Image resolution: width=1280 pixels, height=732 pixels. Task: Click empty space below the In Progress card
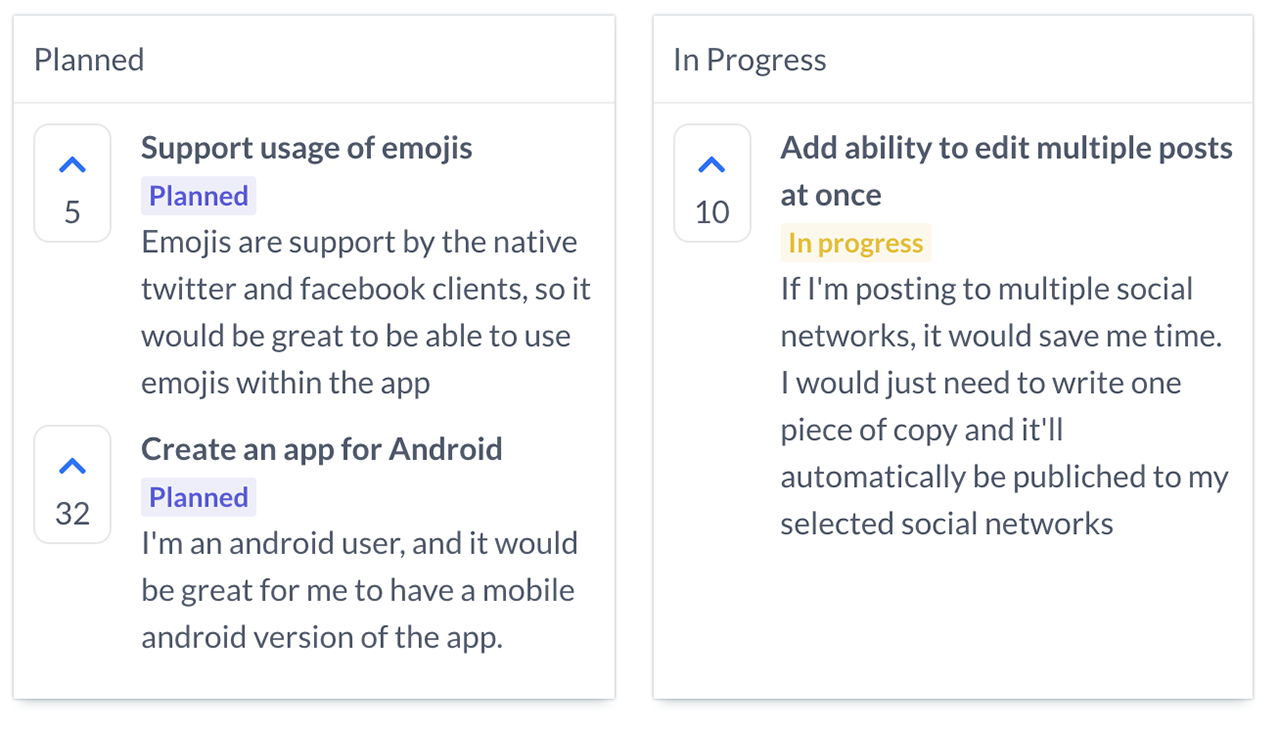pos(952,622)
